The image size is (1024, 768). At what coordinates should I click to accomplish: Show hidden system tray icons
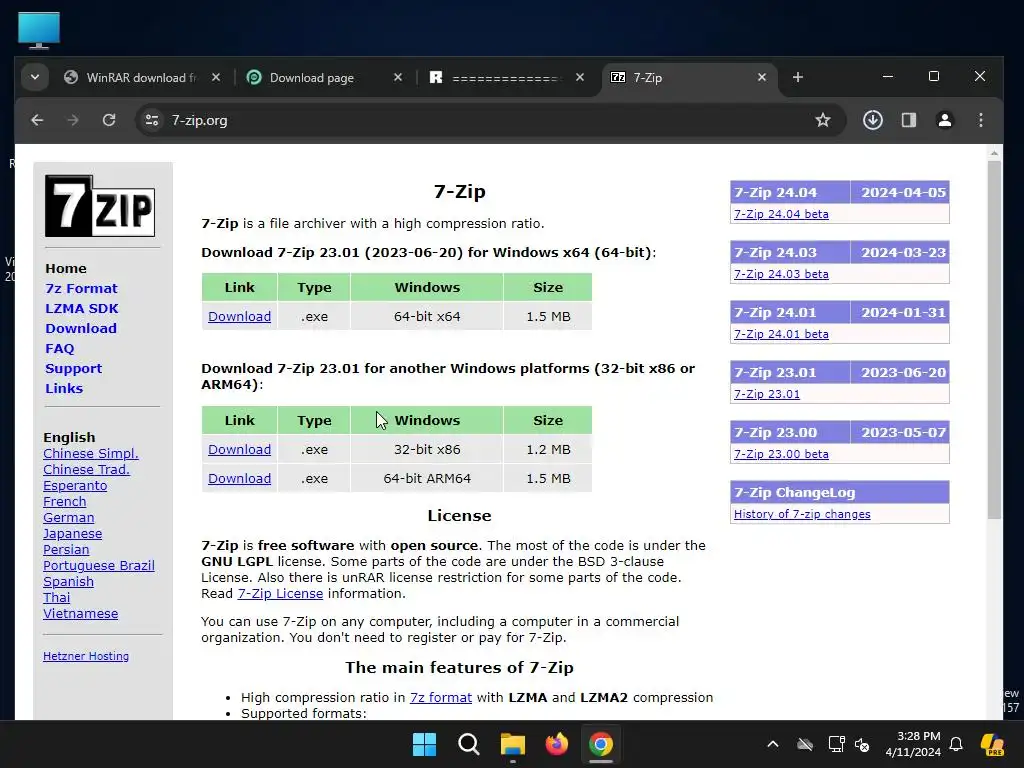(x=773, y=744)
